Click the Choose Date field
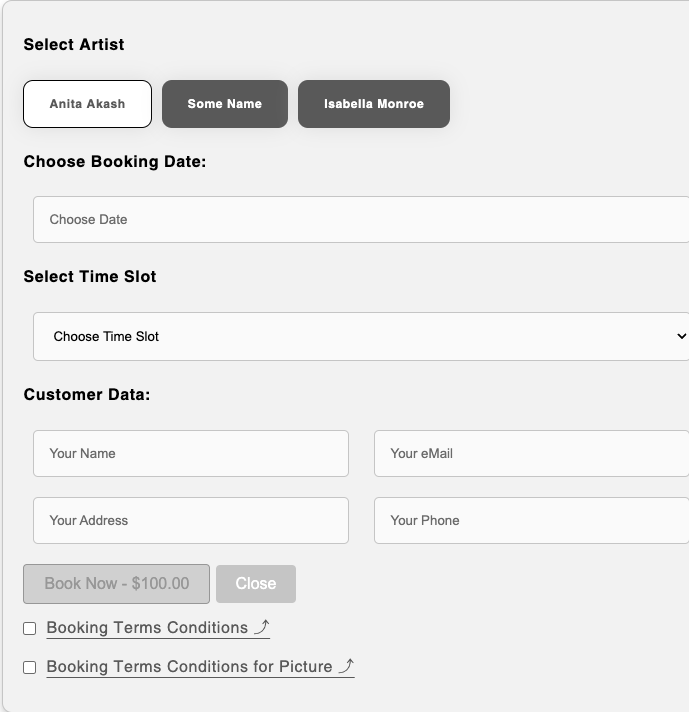The width and height of the screenshot is (689, 712). click(360, 219)
